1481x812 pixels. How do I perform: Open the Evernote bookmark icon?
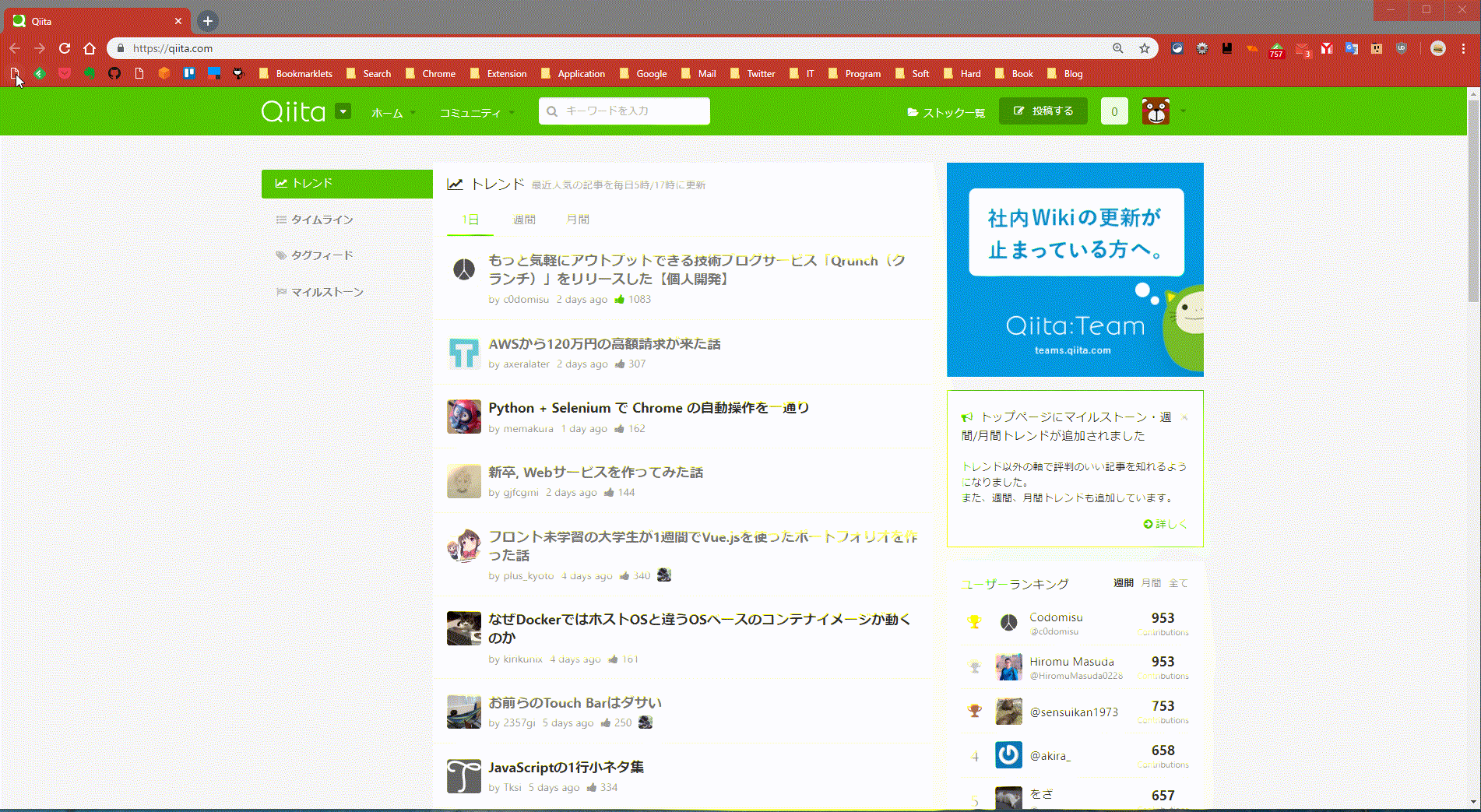(x=90, y=73)
